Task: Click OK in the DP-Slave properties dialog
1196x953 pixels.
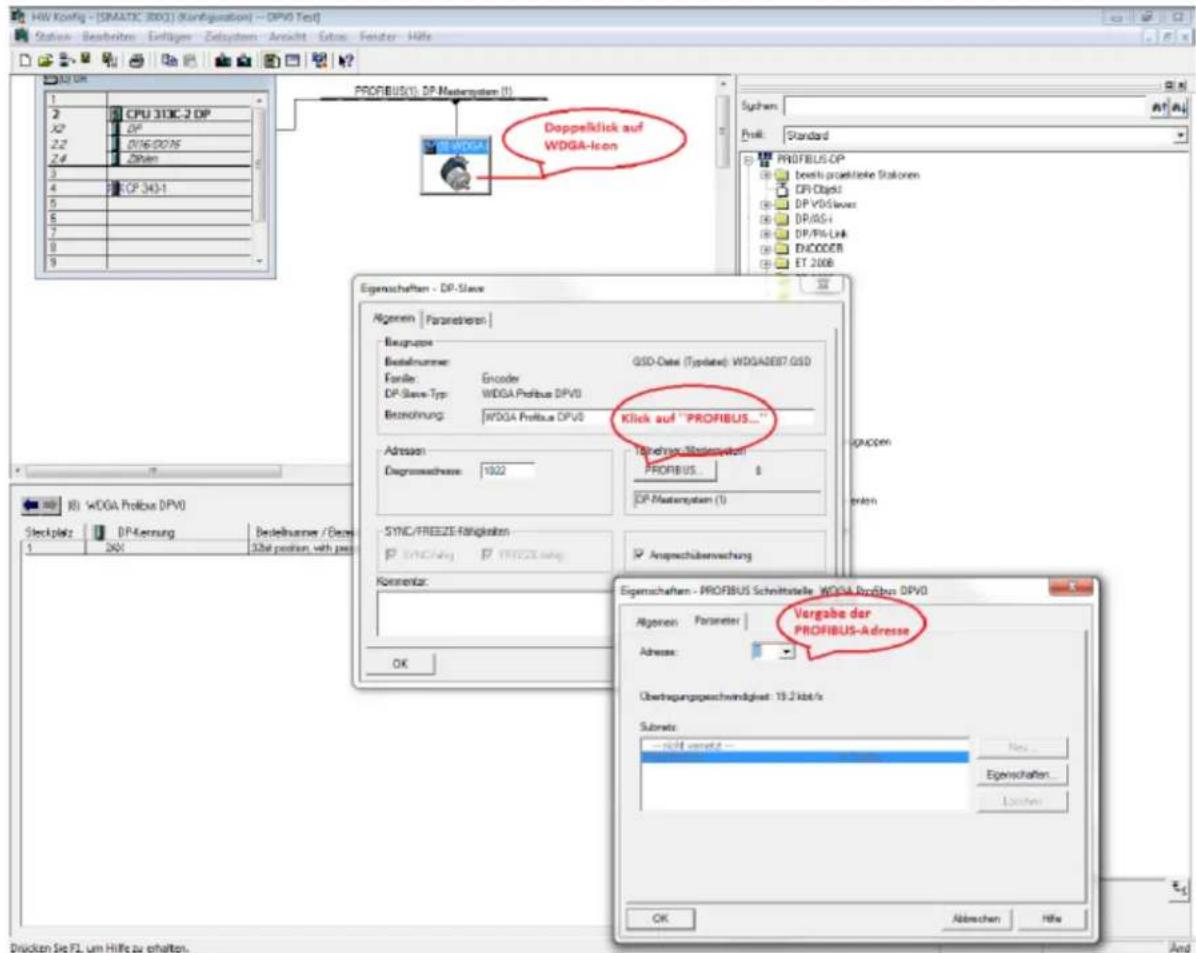Action: tap(400, 663)
